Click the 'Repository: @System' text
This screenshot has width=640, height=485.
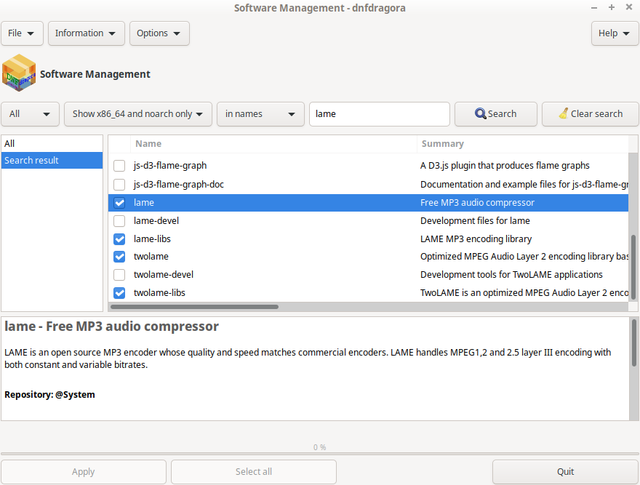pos(49,395)
